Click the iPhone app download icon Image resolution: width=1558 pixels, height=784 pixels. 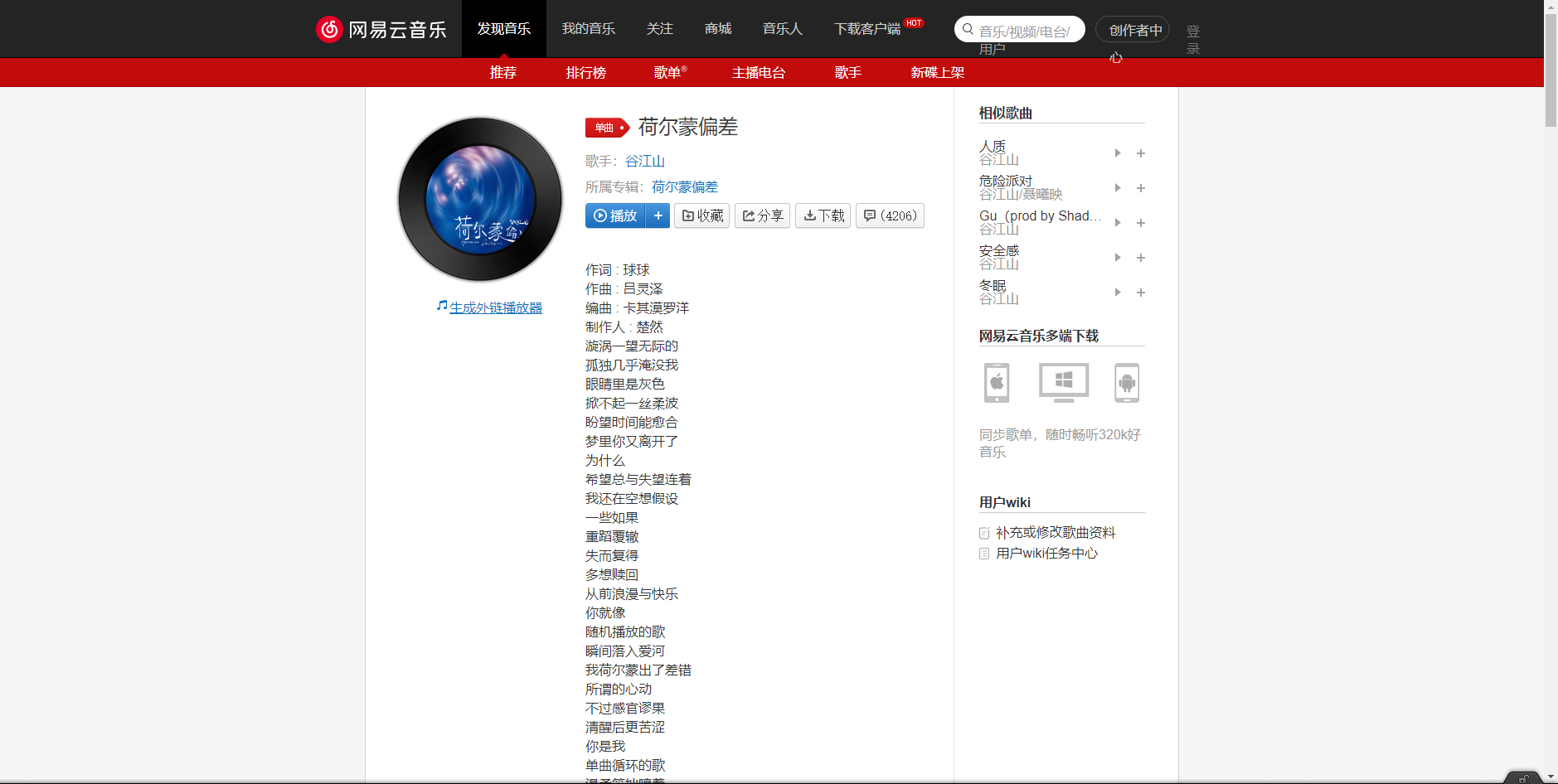[995, 382]
